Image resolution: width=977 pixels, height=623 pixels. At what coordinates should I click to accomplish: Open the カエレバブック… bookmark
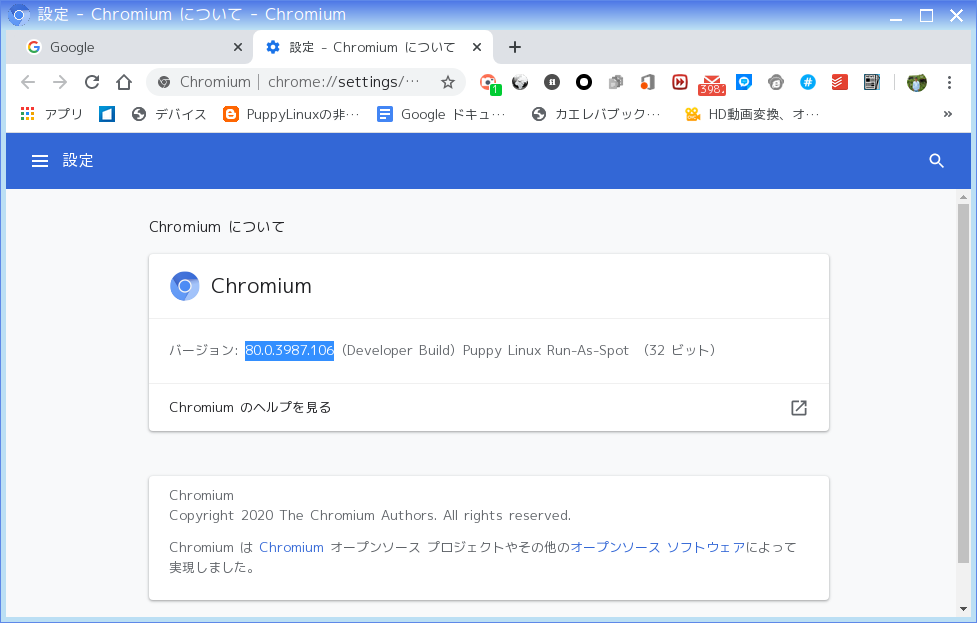596,114
